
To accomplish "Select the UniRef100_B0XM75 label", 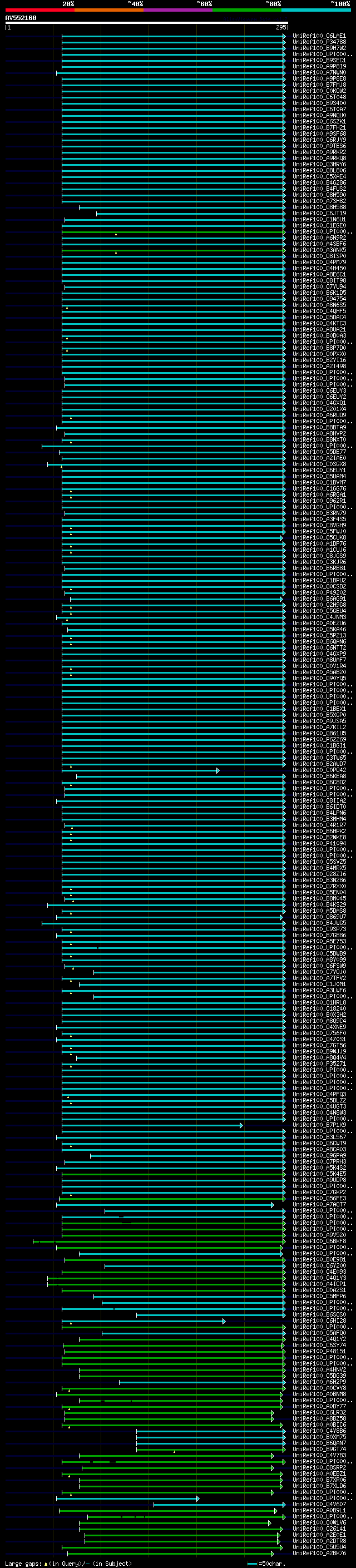I will click(x=319, y=1437).
